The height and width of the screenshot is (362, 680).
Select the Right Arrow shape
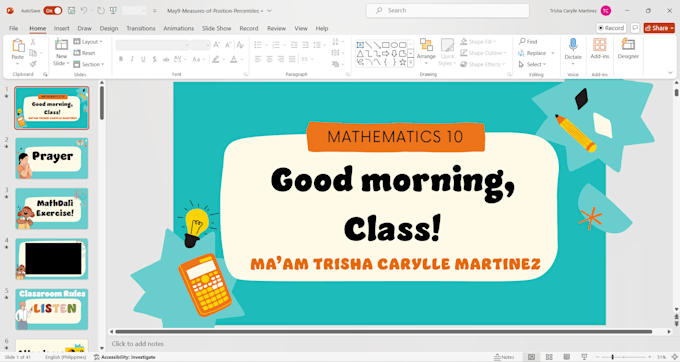(386, 54)
